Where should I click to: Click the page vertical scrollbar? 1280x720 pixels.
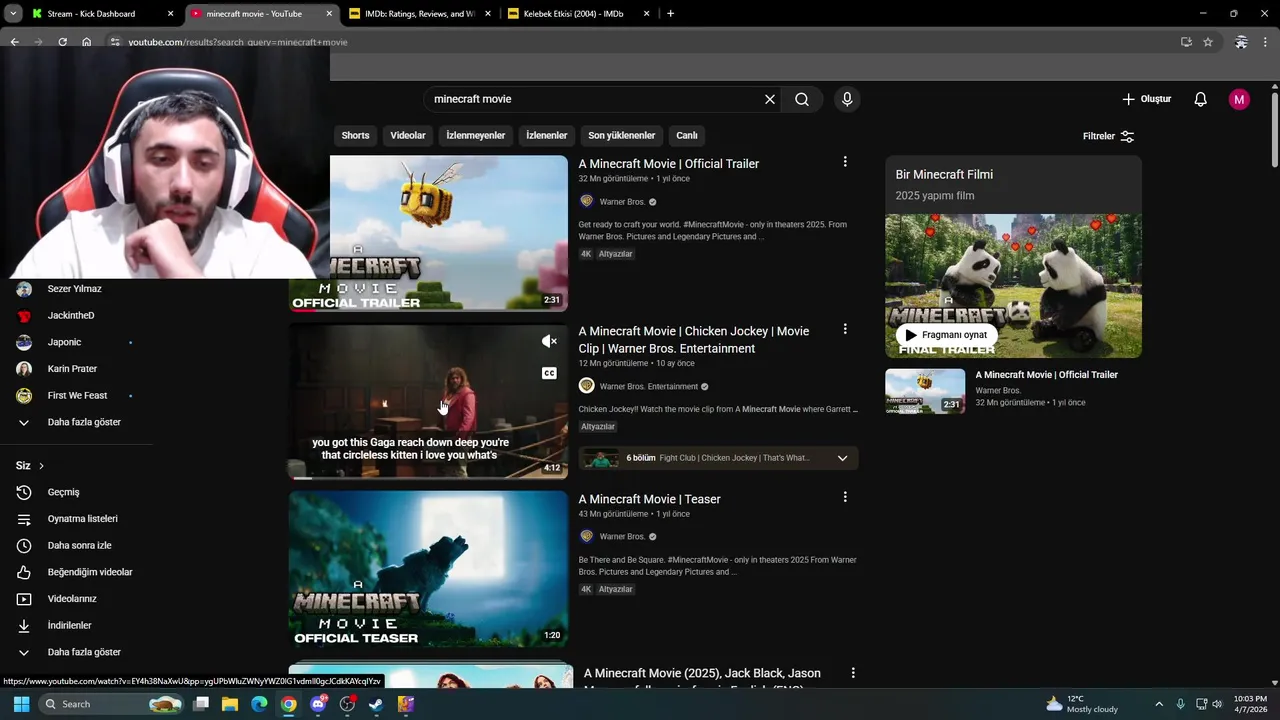1274,130
